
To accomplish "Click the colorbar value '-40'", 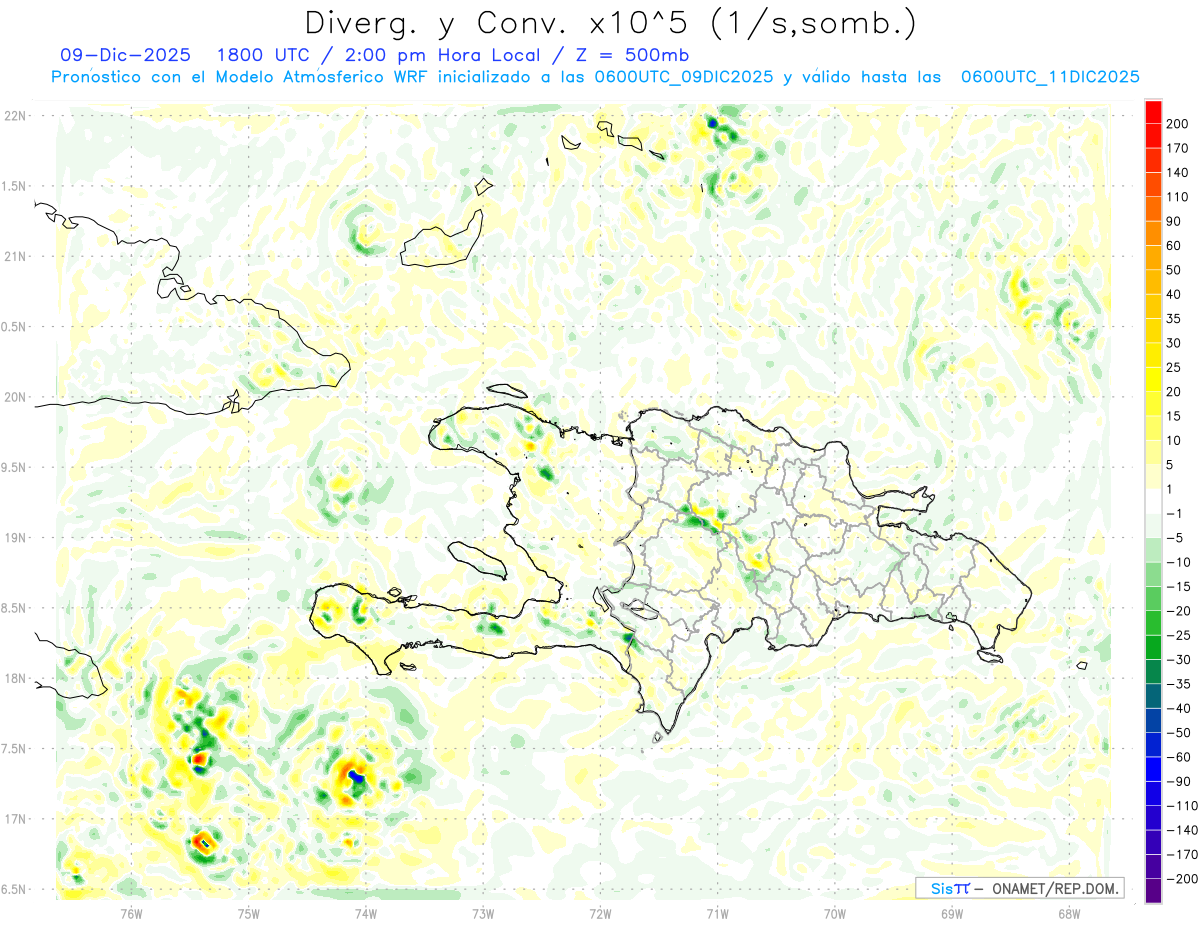I will 1179,709.
